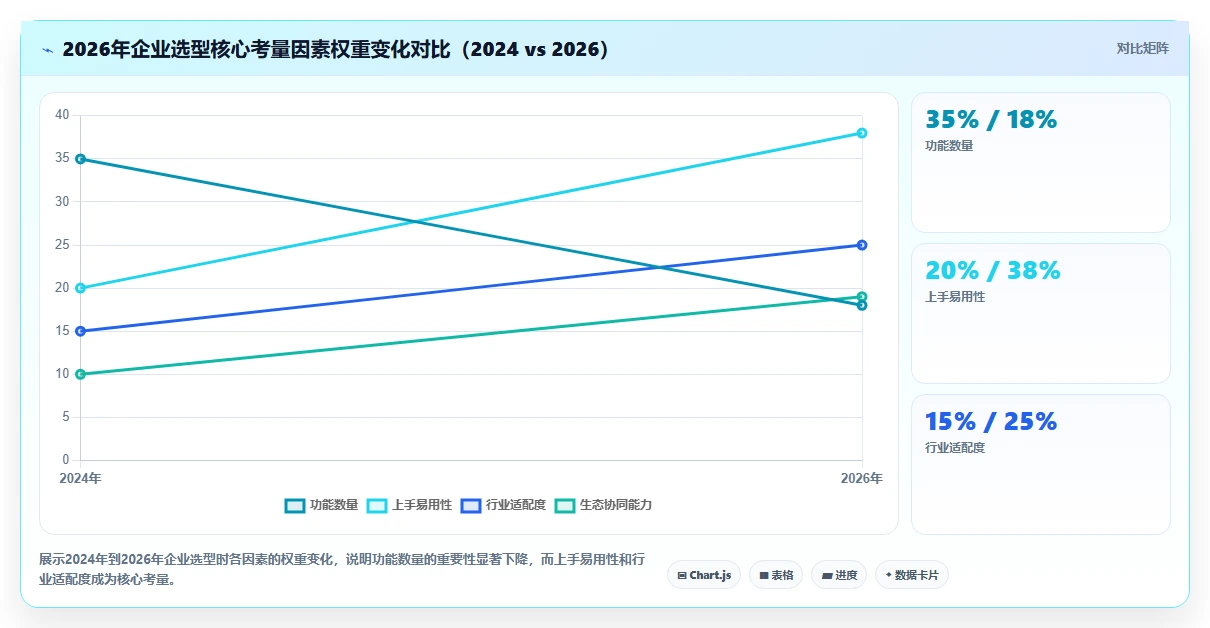Click the Chart.js tag
Screen dimensions: 1210x628
pyautogui.click(x=704, y=575)
